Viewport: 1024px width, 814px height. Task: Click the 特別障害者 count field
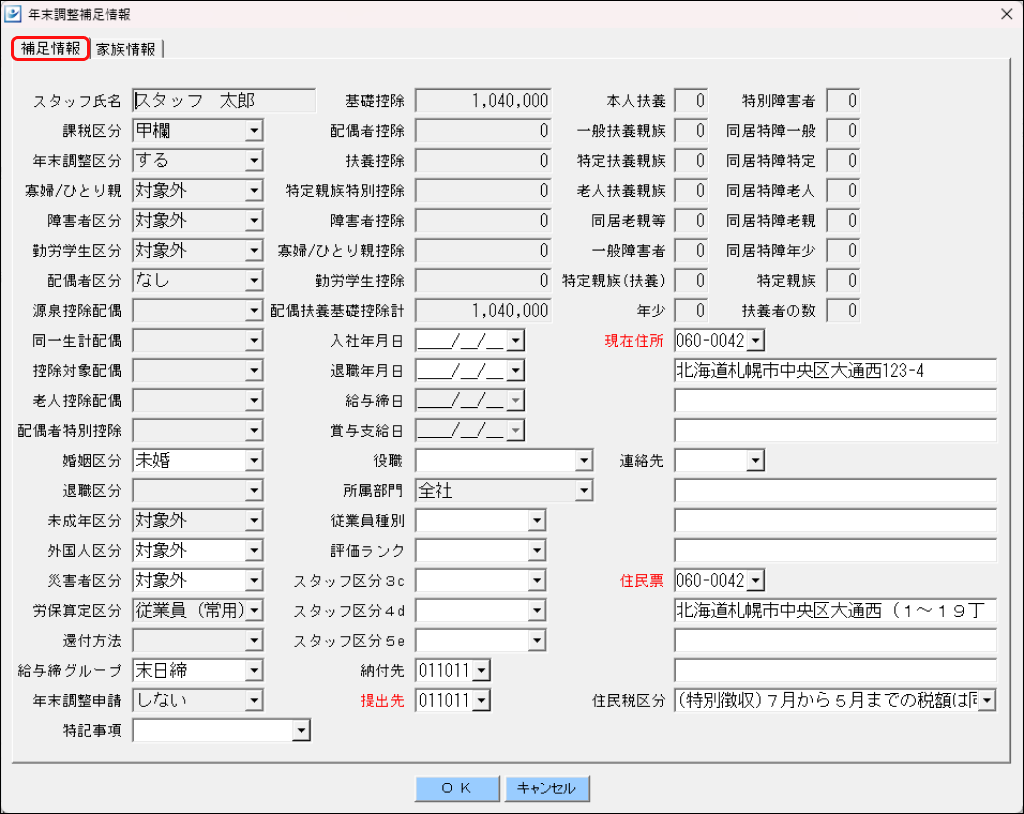pos(843,101)
